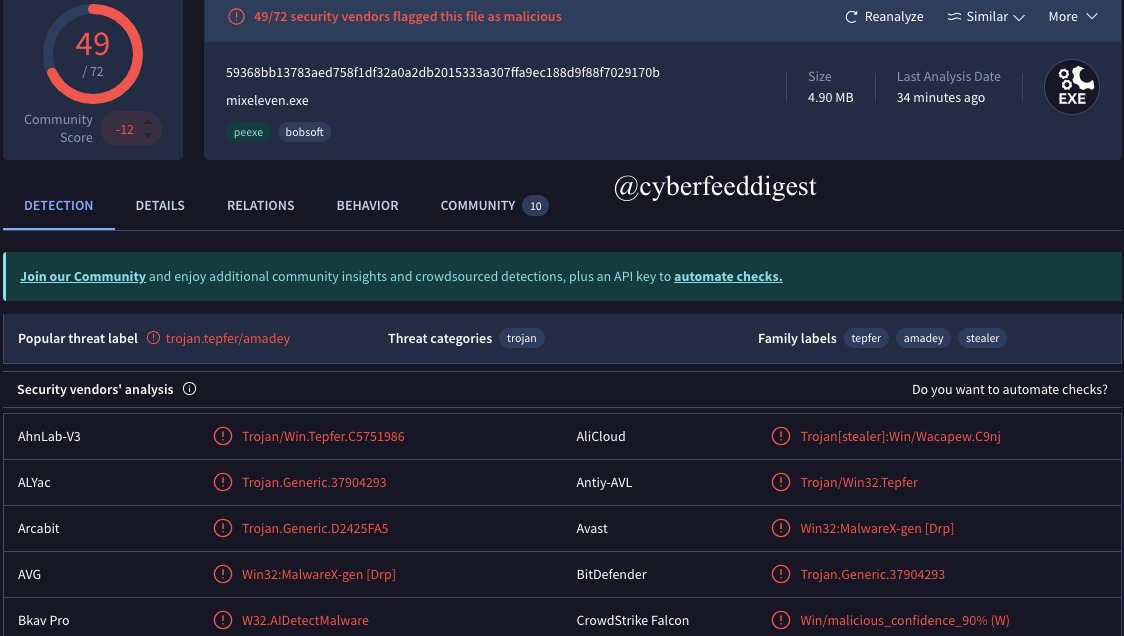Click the Arcabit detection alert icon

pos(223,528)
